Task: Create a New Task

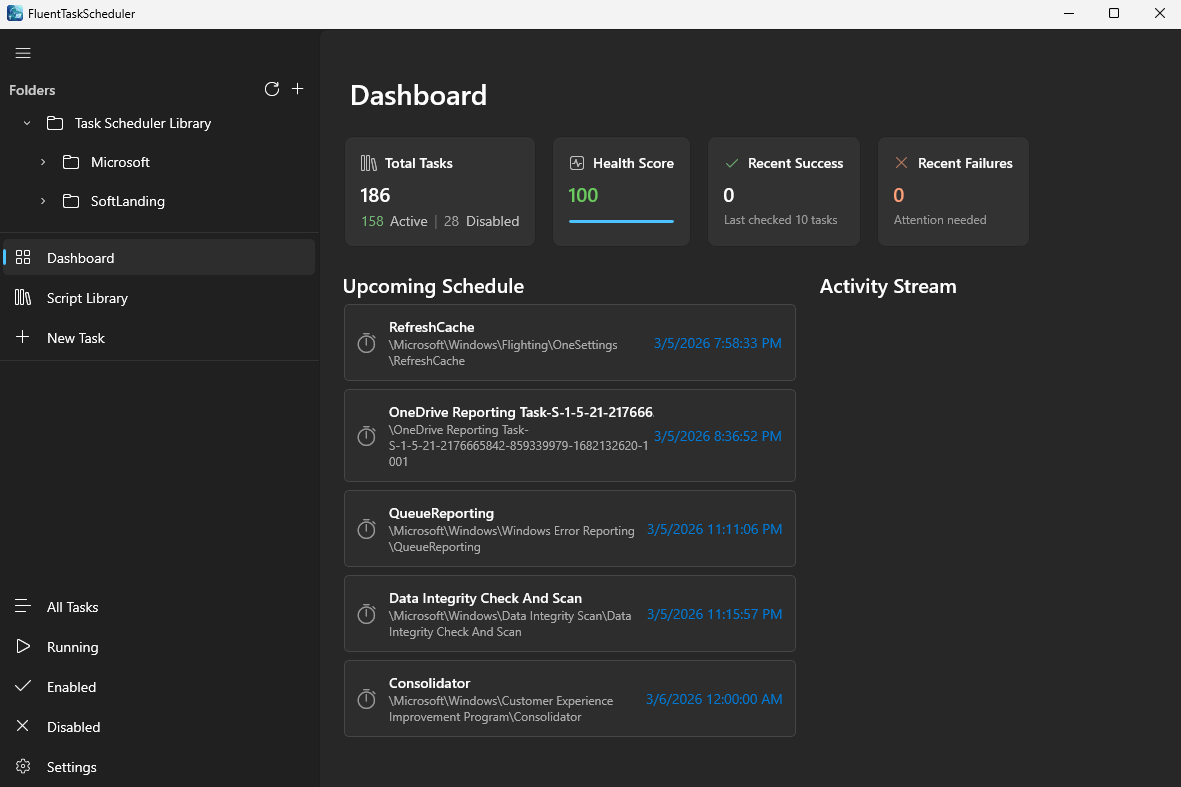Action: tap(74, 338)
